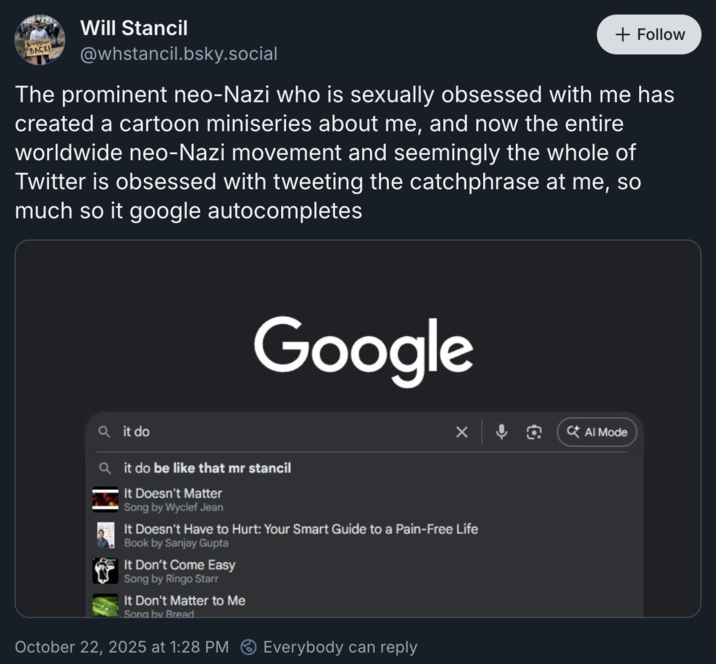Choose 'It Don't Matter to Me' suggestion
This screenshot has width=716, height=664.
[184, 601]
